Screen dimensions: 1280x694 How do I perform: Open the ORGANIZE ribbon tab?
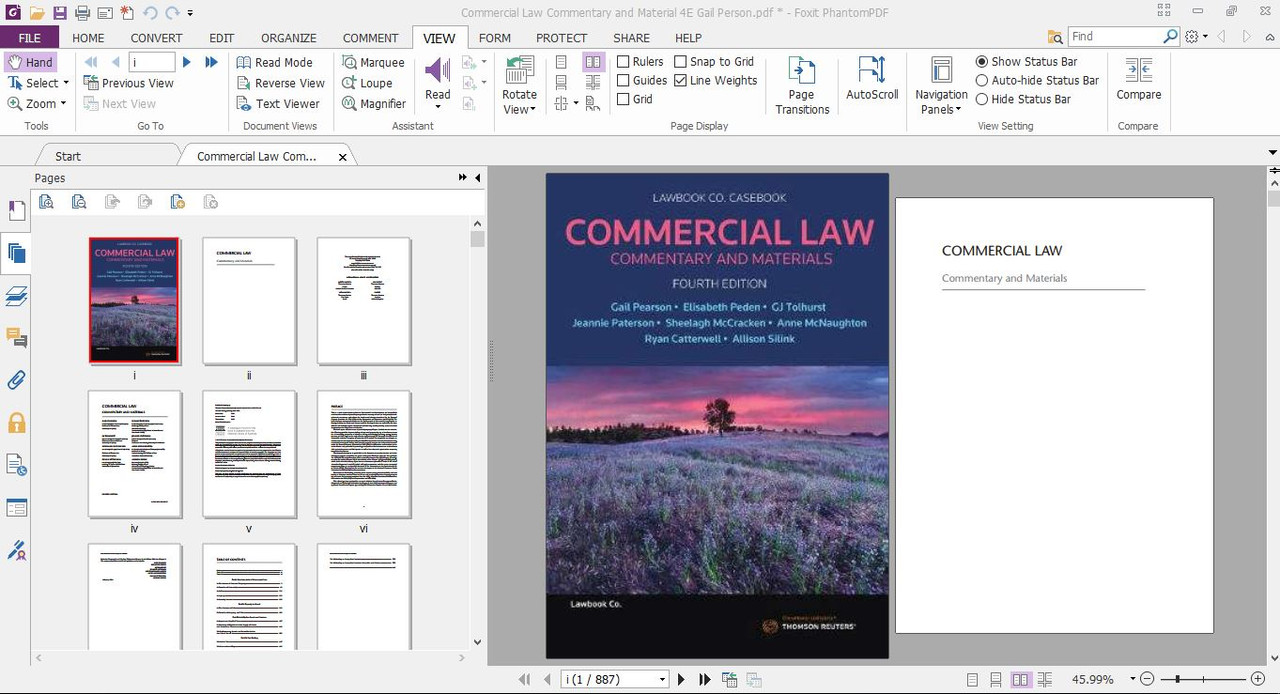tap(288, 38)
